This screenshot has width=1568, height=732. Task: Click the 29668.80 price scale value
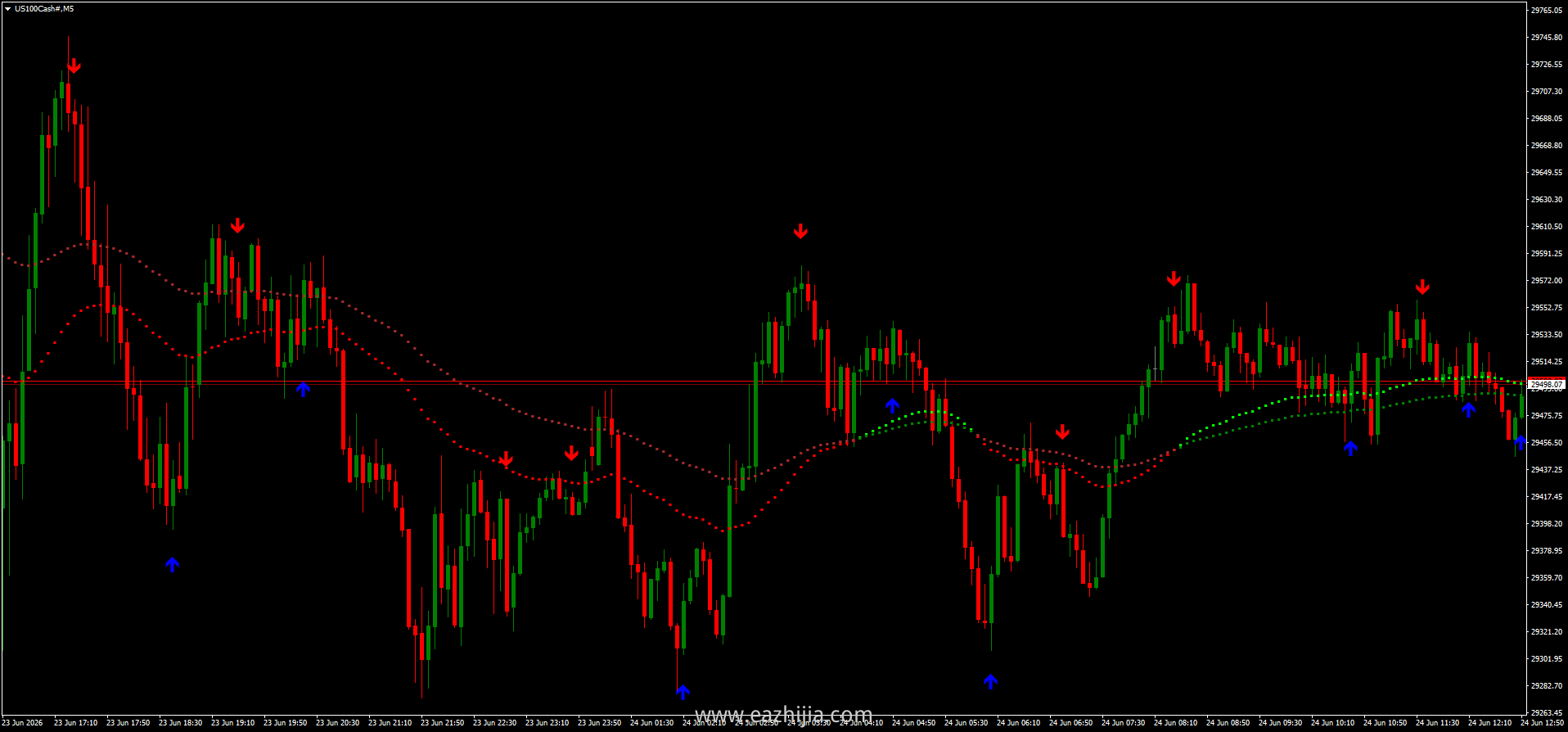(x=1547, y=145)
